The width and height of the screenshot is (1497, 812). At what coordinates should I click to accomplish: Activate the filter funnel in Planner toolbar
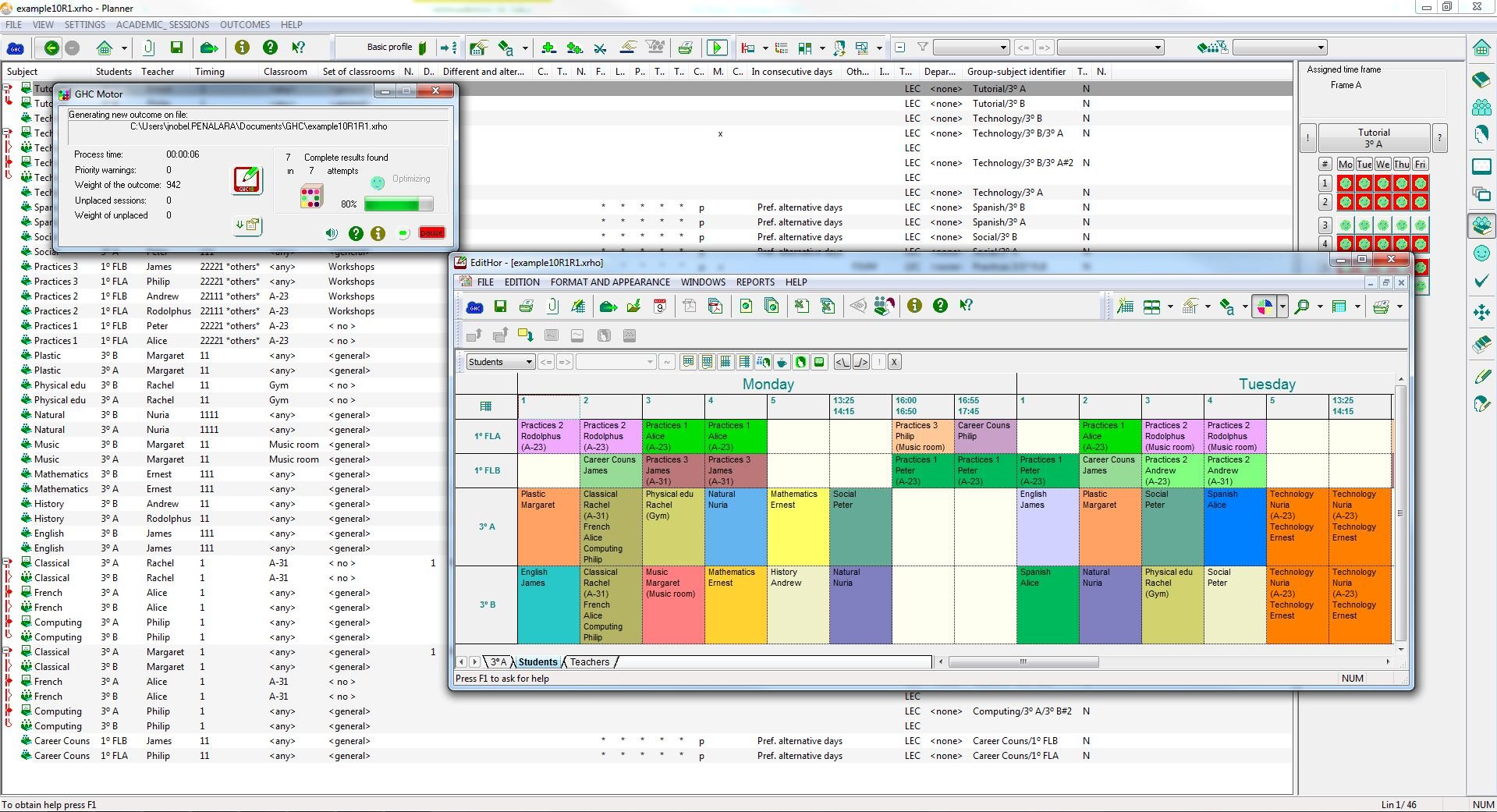point(921,47)
